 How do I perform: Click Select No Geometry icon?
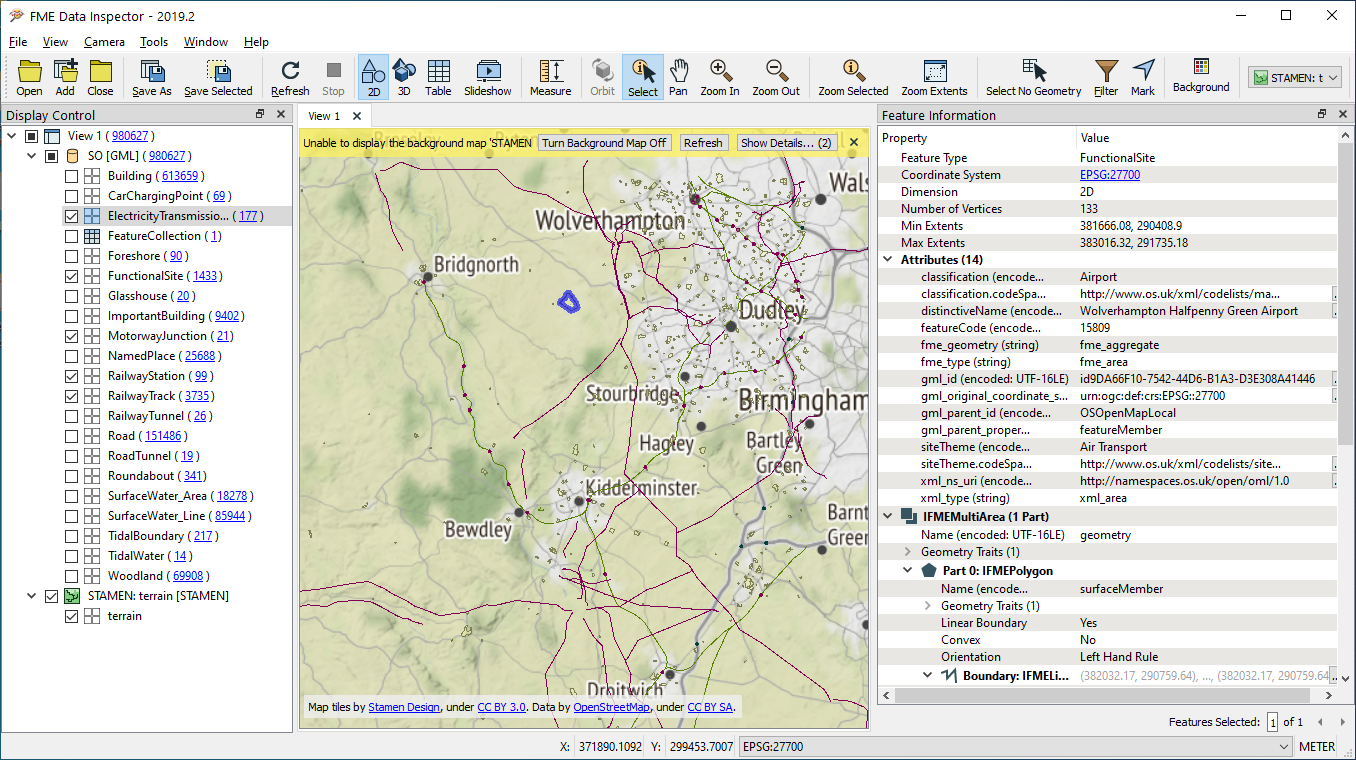click(x=1034, y=78)
